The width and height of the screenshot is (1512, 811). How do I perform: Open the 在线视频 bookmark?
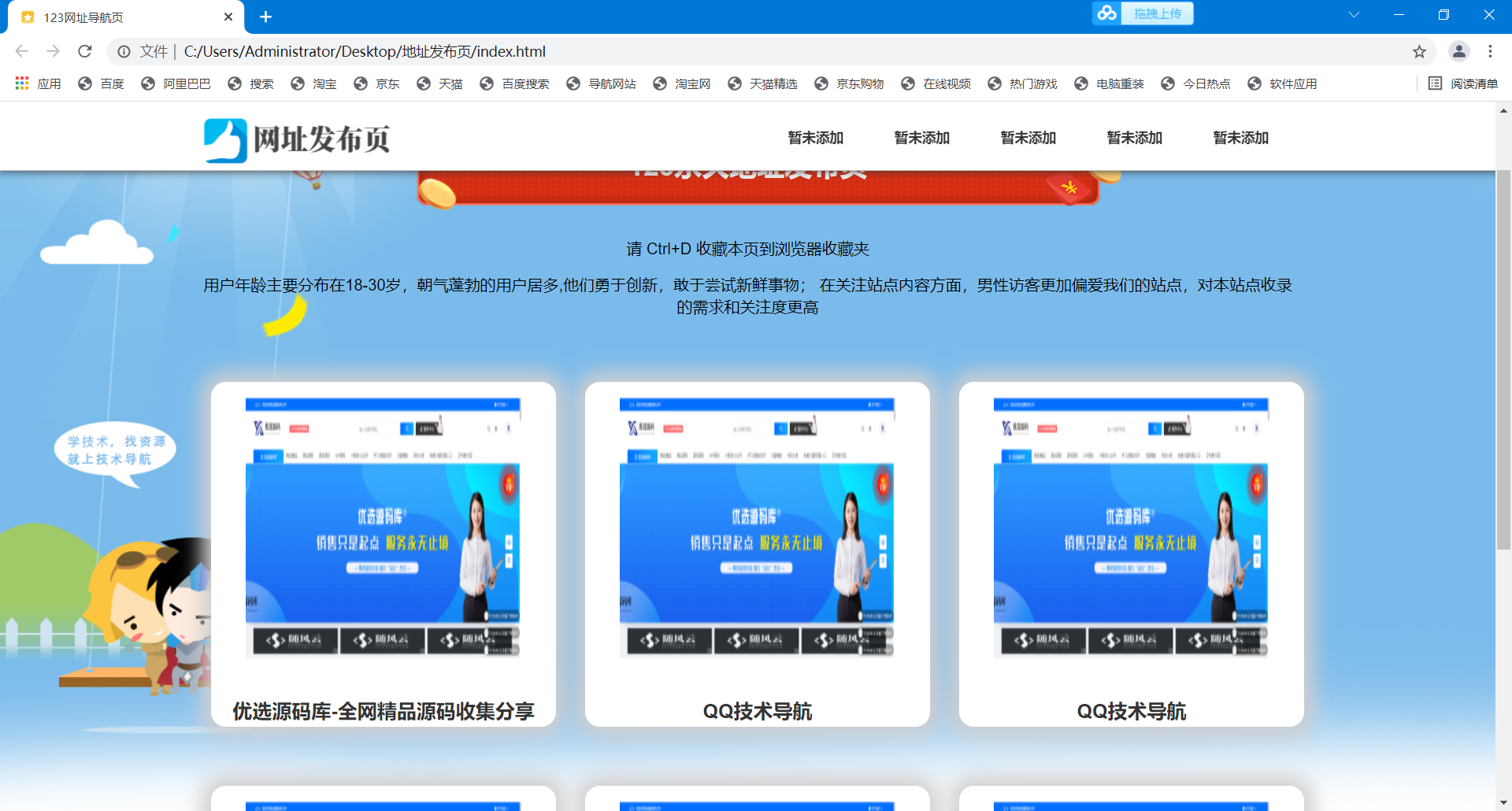coord(936,83)
